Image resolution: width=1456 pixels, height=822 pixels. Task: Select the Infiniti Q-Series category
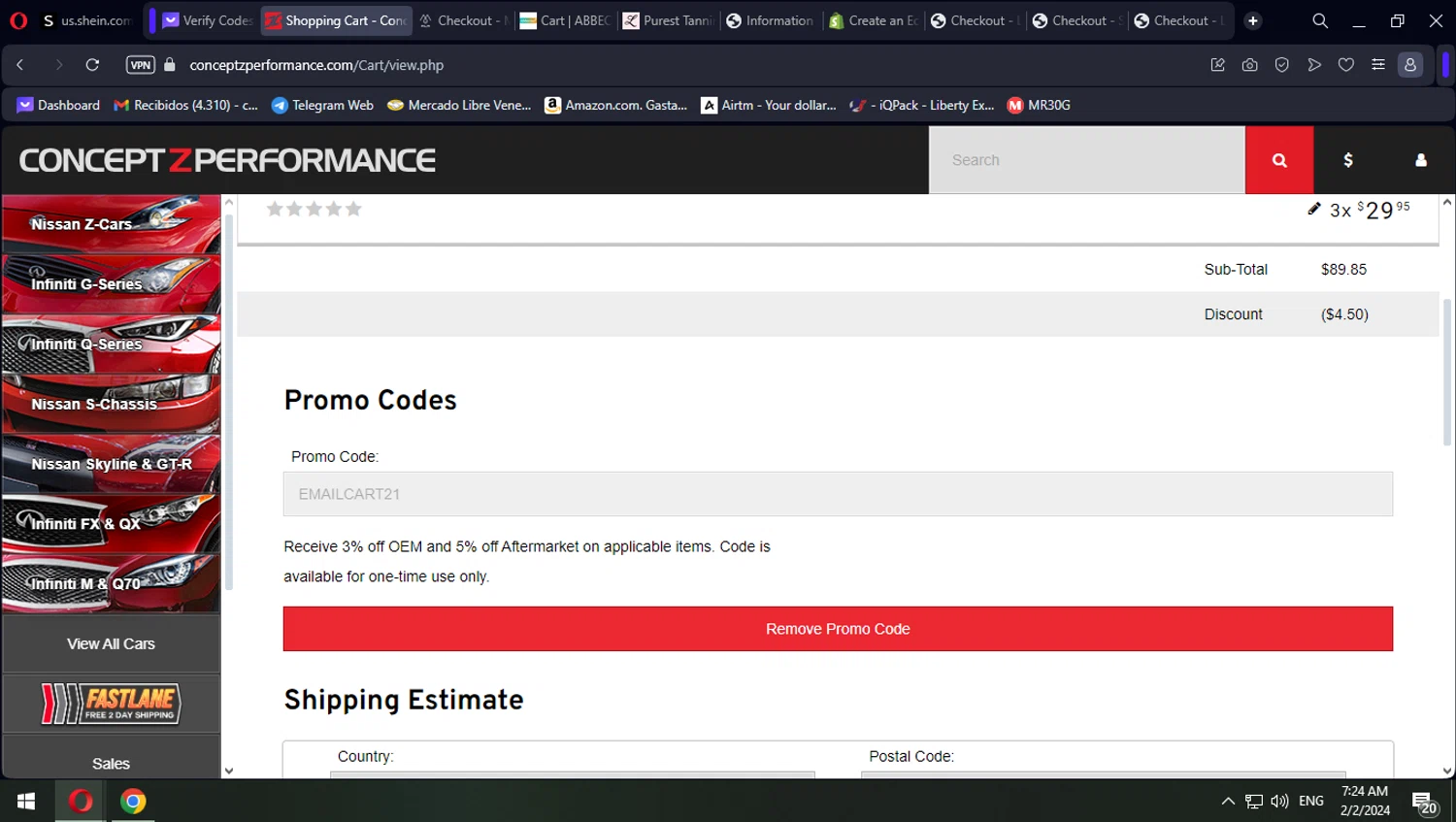[112, 345]
